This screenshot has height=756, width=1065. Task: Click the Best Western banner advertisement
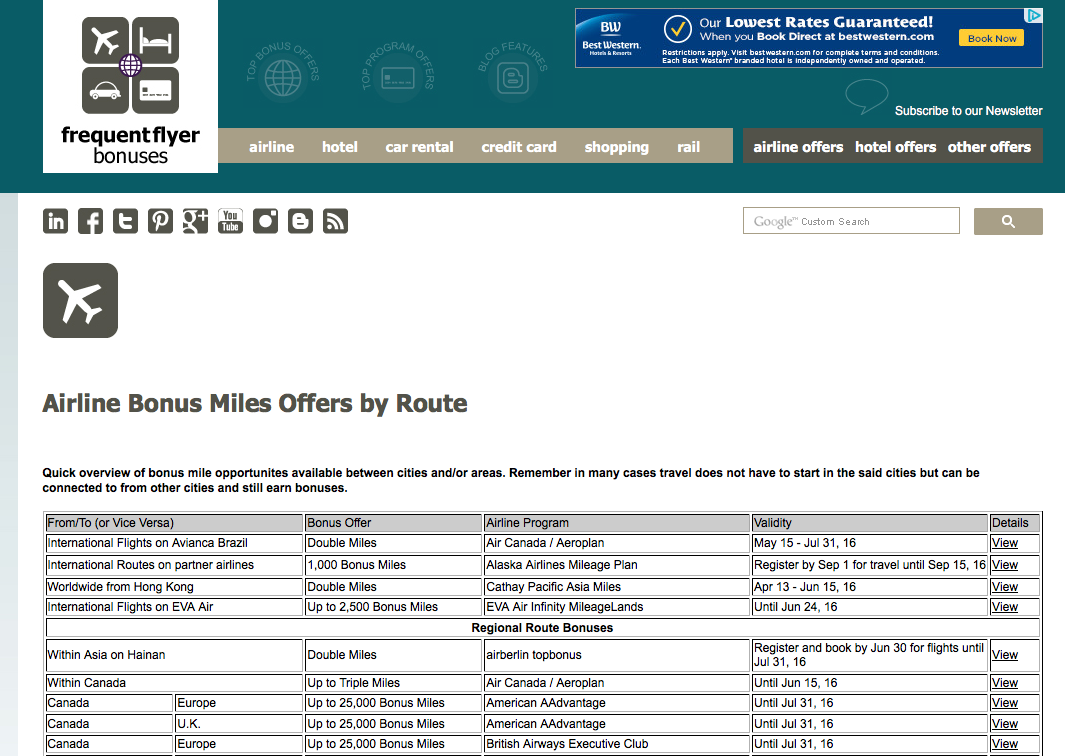808,38
